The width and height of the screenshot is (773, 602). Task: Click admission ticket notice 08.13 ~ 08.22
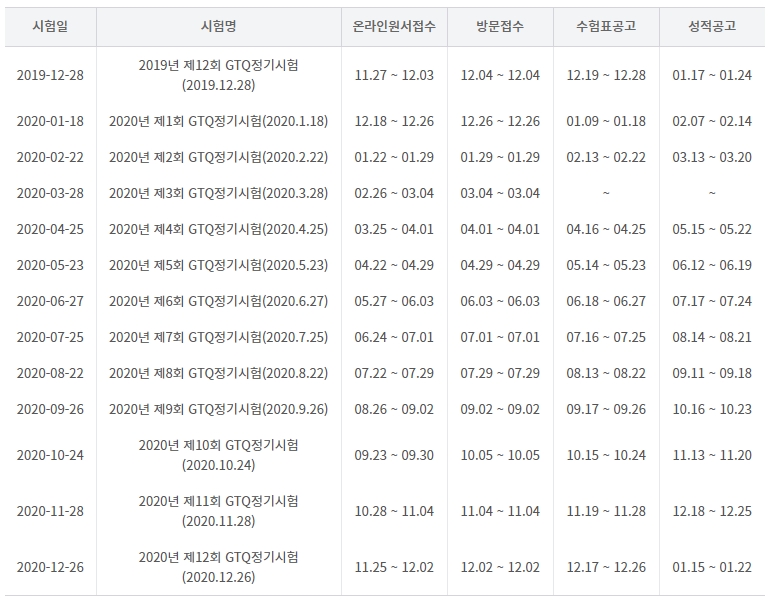pos(606,373)
